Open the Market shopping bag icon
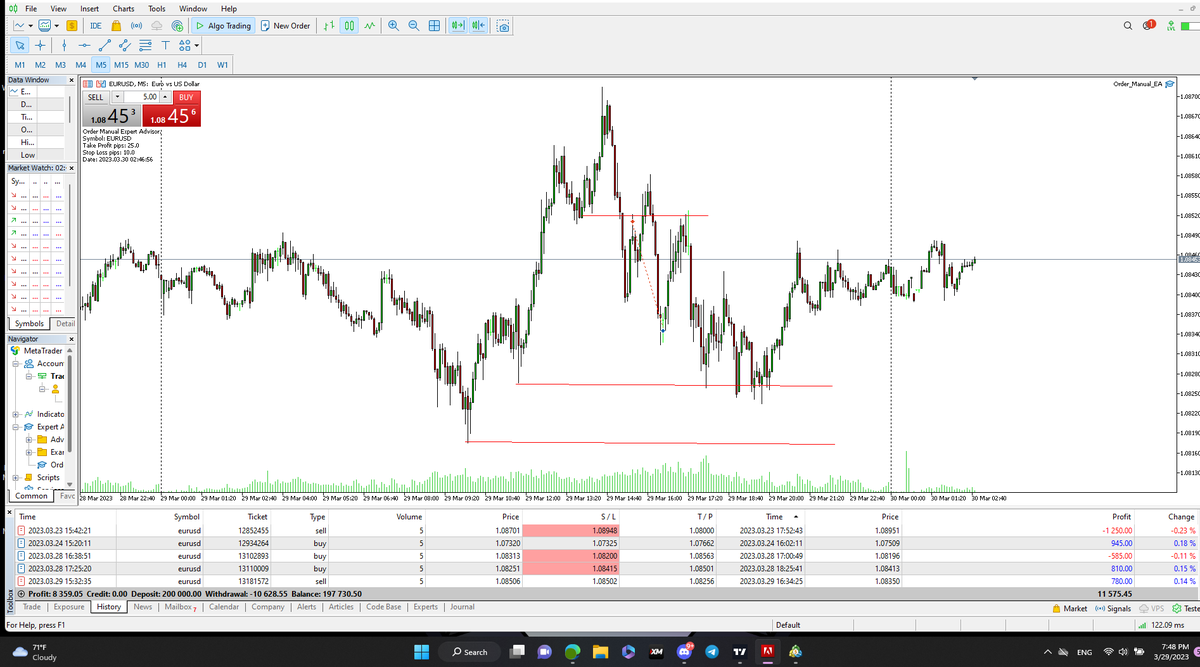1200x667 pixels. pos(116,25)
